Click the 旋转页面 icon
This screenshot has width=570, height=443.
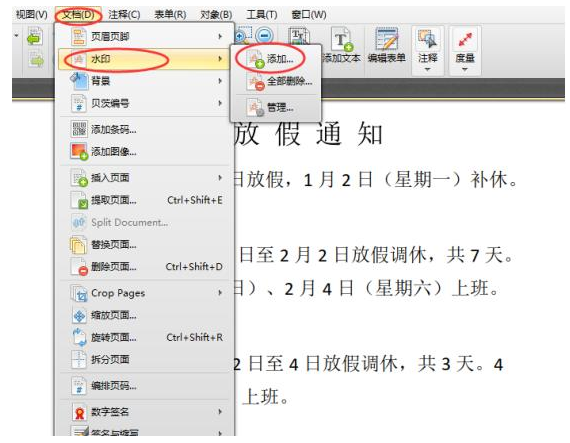click(x=79, y=338)
